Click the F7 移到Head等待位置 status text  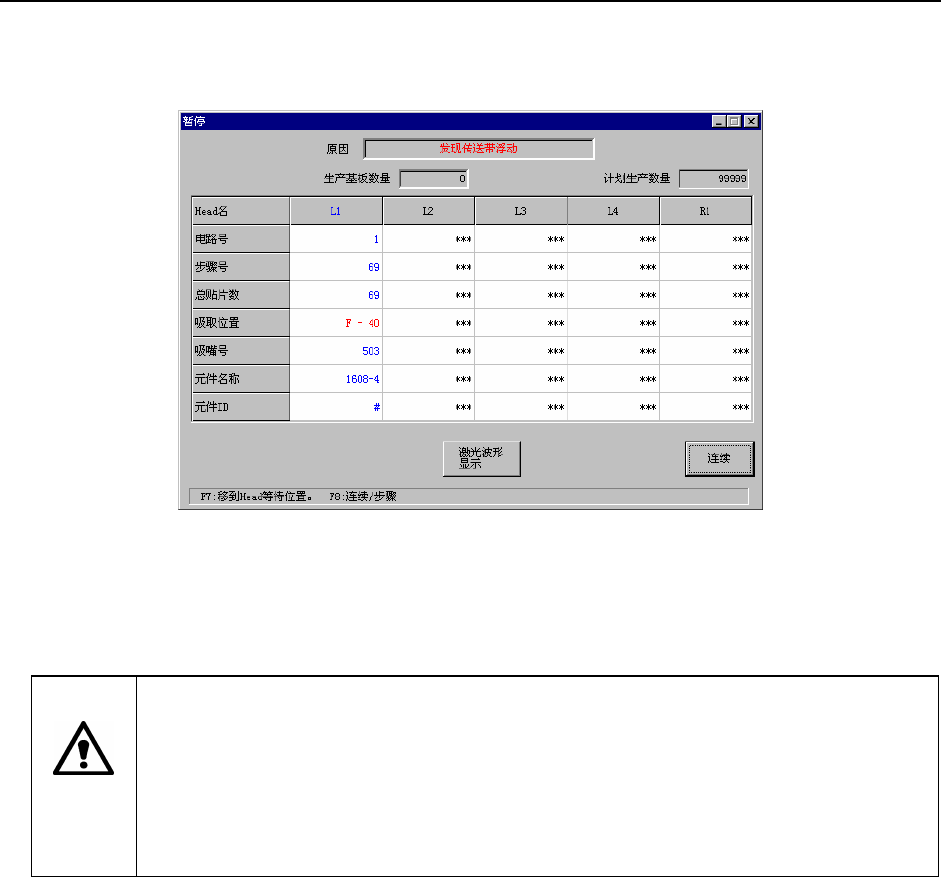(x=256, y=496)
